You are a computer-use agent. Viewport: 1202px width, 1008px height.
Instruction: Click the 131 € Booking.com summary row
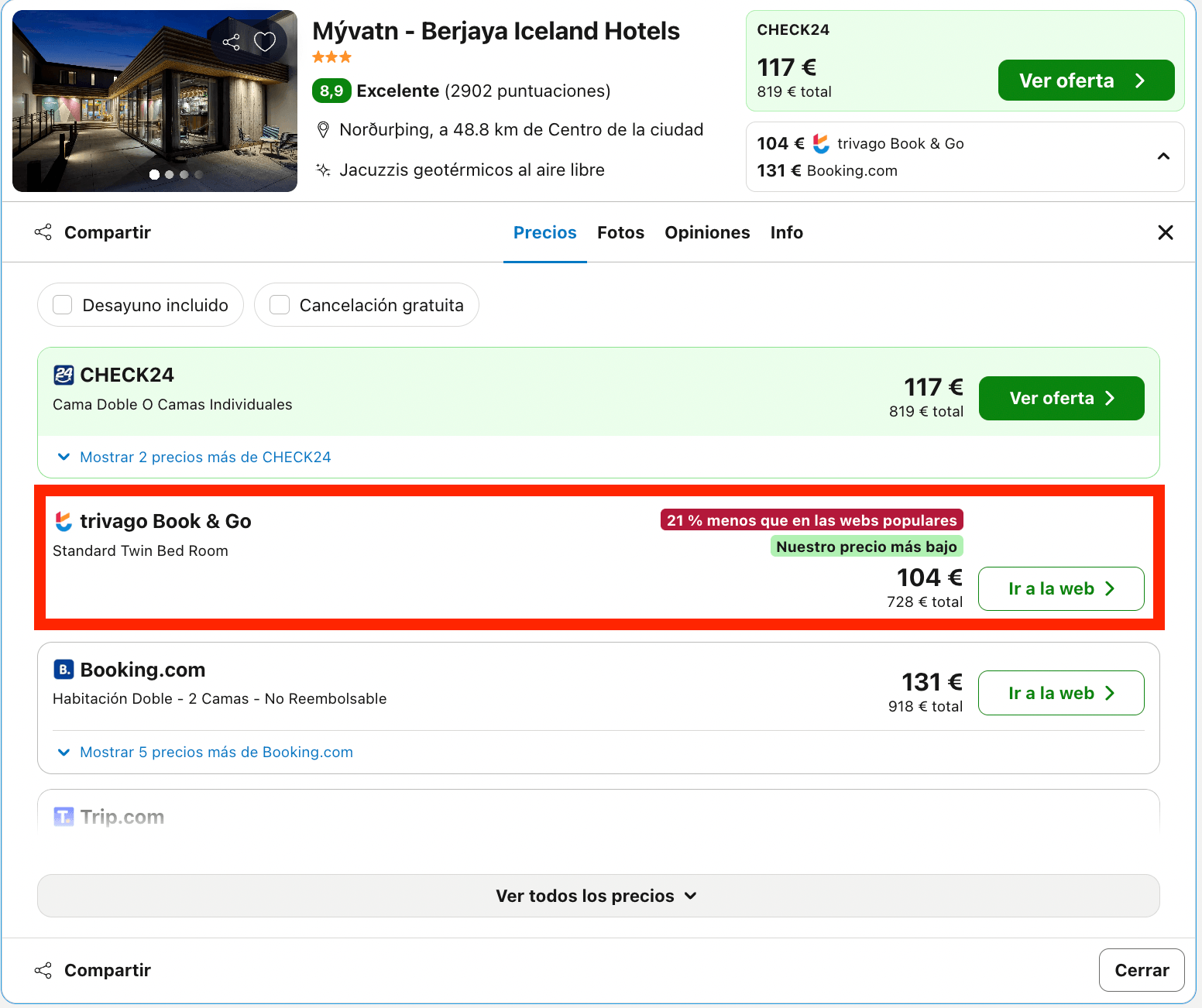(827, 170)
